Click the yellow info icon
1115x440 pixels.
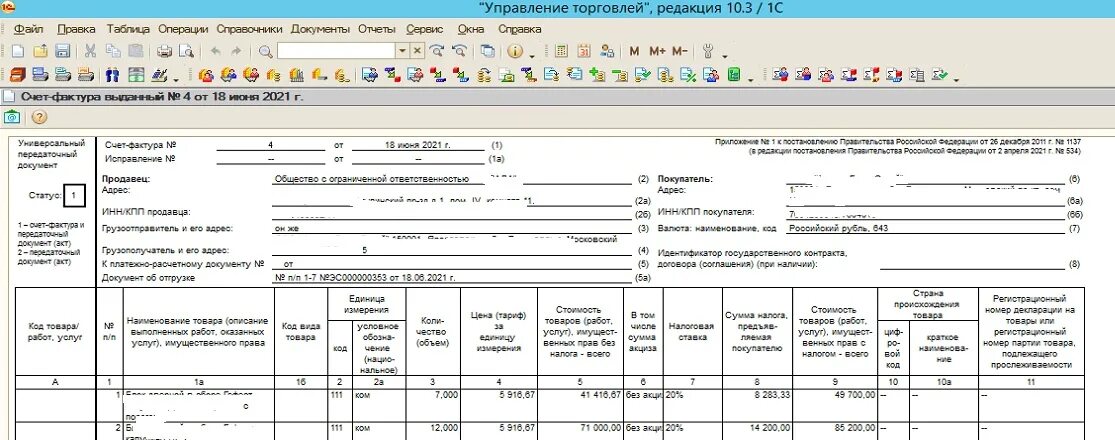tap(515, 51)
